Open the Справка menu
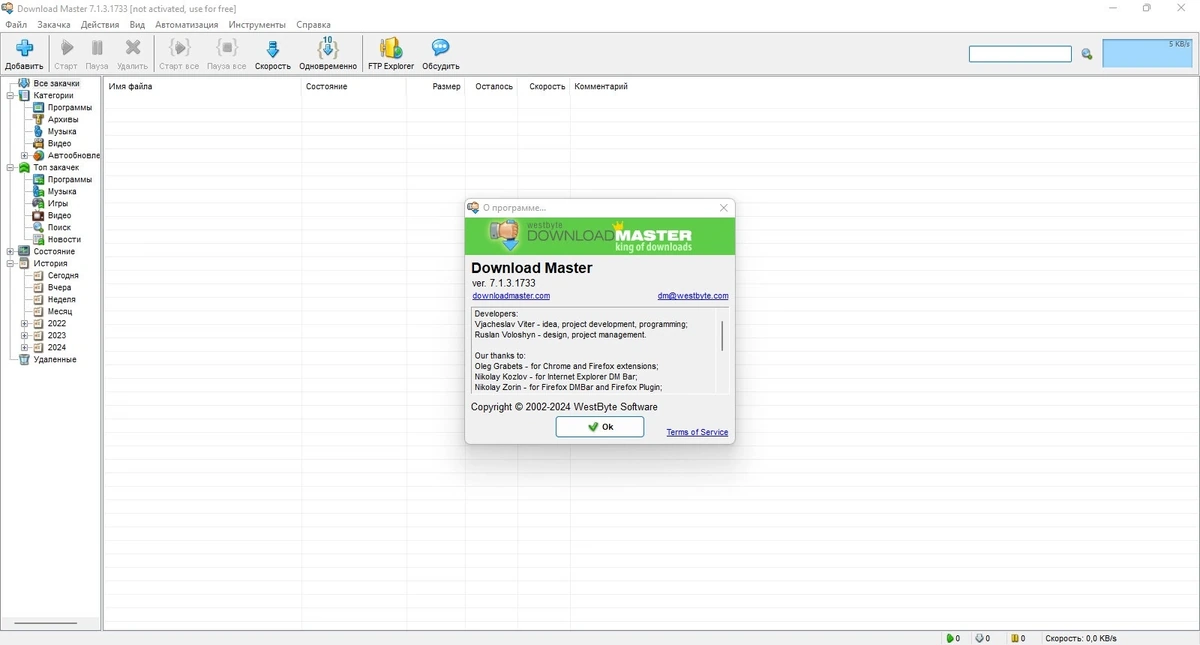The height and width of the screenshot is (645, 1200). (x=313, y=24)
